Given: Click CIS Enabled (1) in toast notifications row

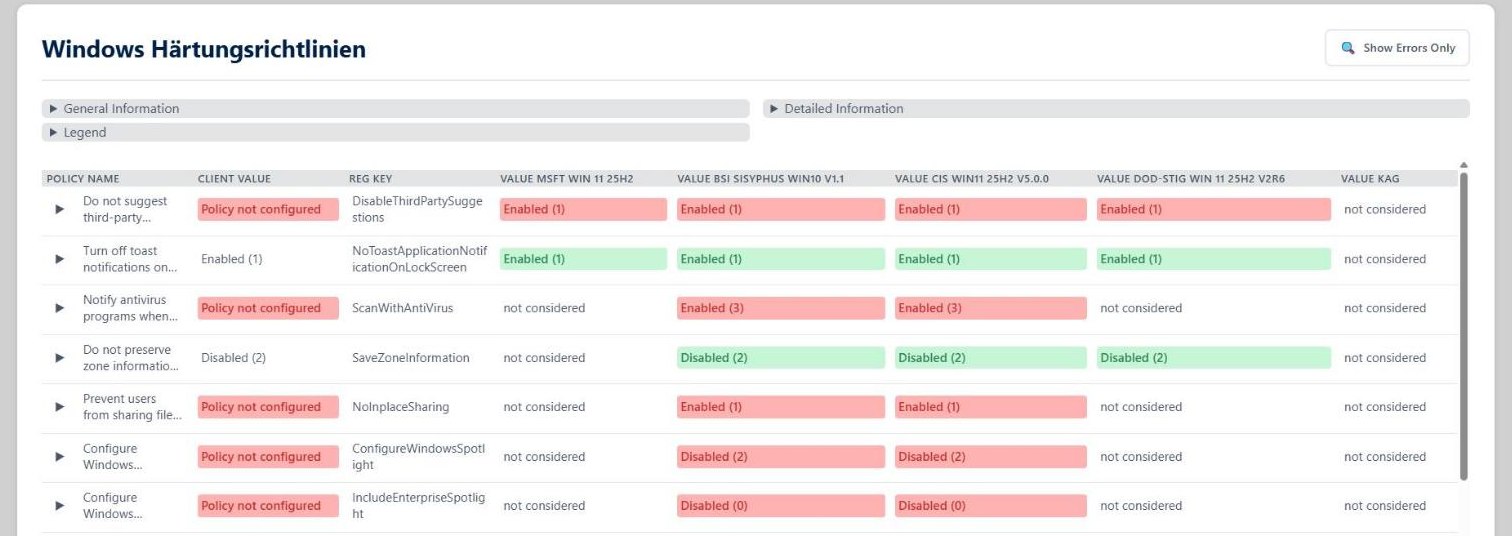Looking at the screenshot, I should (991, 259).
